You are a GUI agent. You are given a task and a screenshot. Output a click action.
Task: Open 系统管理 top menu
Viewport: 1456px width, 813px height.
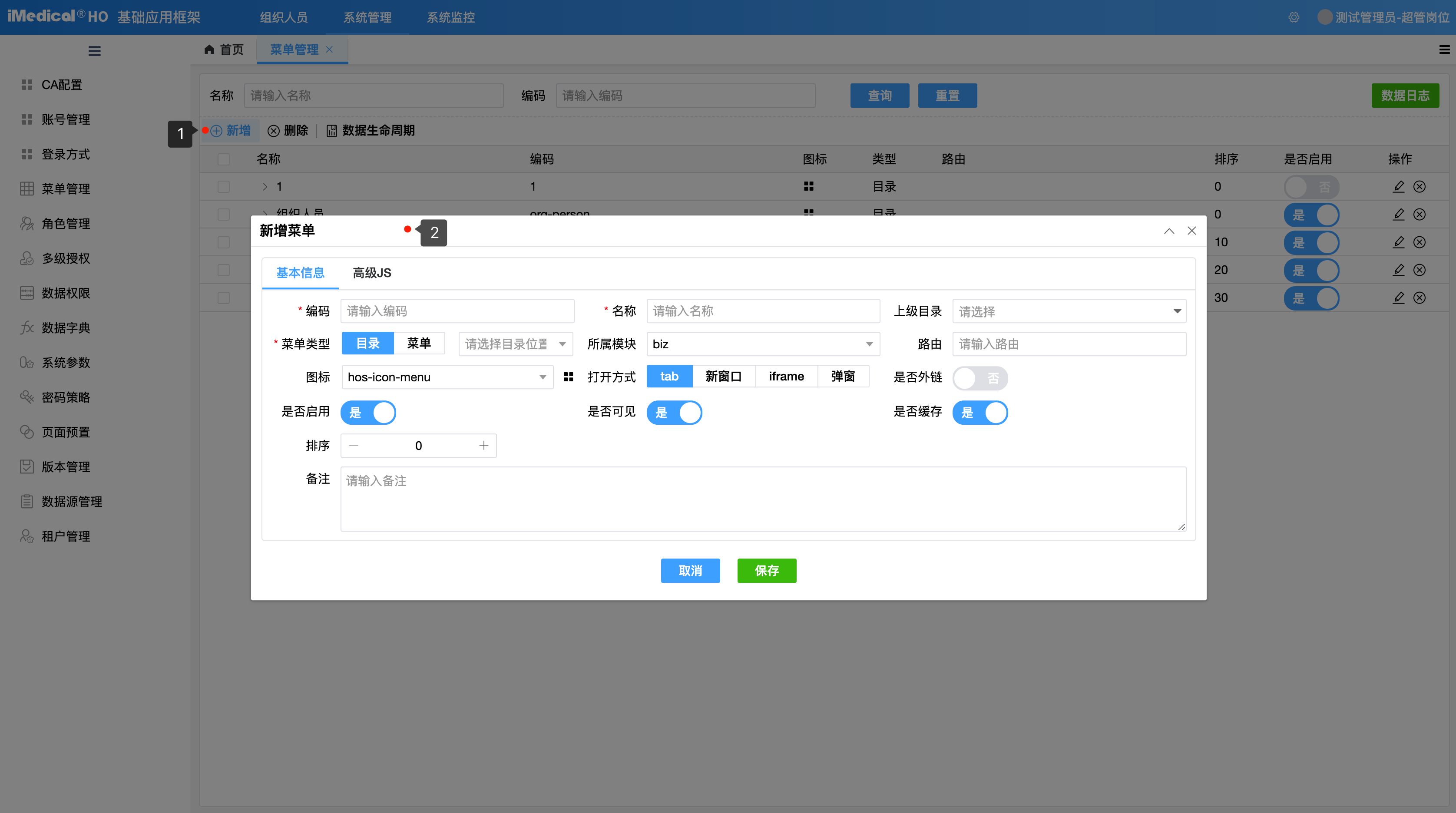pyautogui.click(x=367, y=17)
